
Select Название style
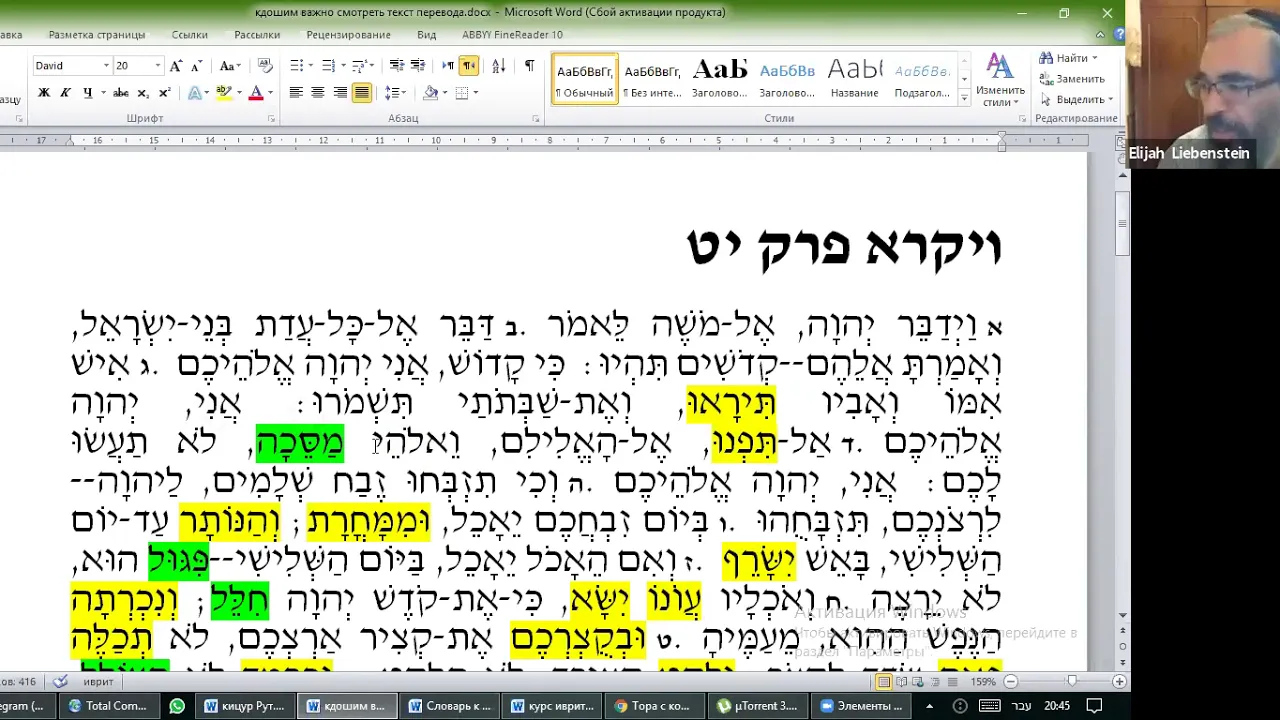pos(855,78)
